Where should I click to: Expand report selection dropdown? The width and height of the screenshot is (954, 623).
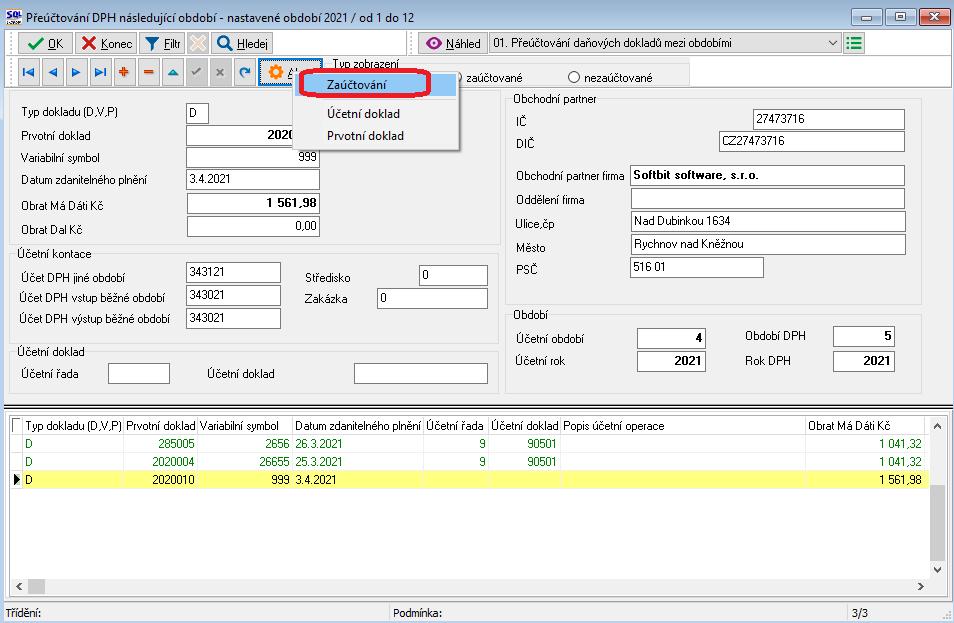pyautogui.click(x=833, y=43)
